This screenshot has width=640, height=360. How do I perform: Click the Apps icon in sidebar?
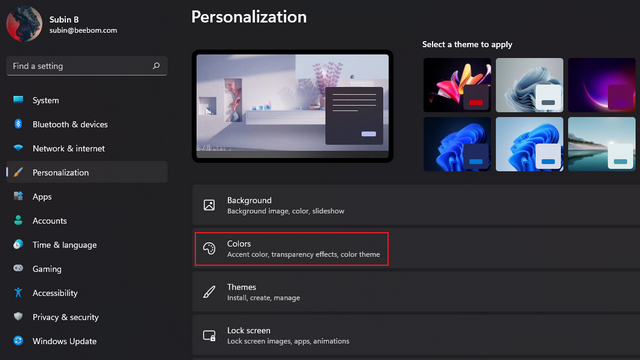[x=18, y=196]
